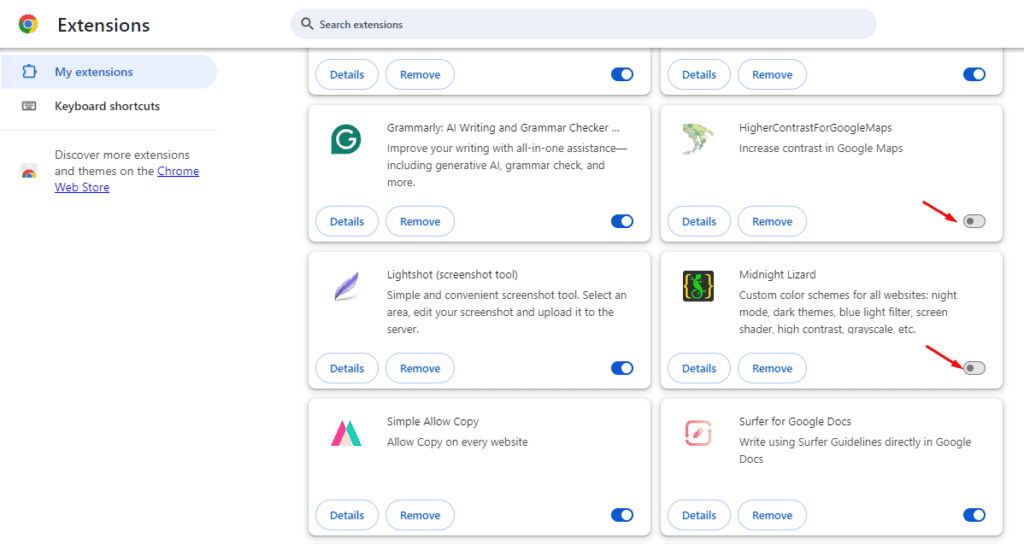Image resolution: width=1024 pixels, height=544 pixels.
Task: Open Midnight Lizard Details
Action: pyautogui.click(x=699, y=368)
